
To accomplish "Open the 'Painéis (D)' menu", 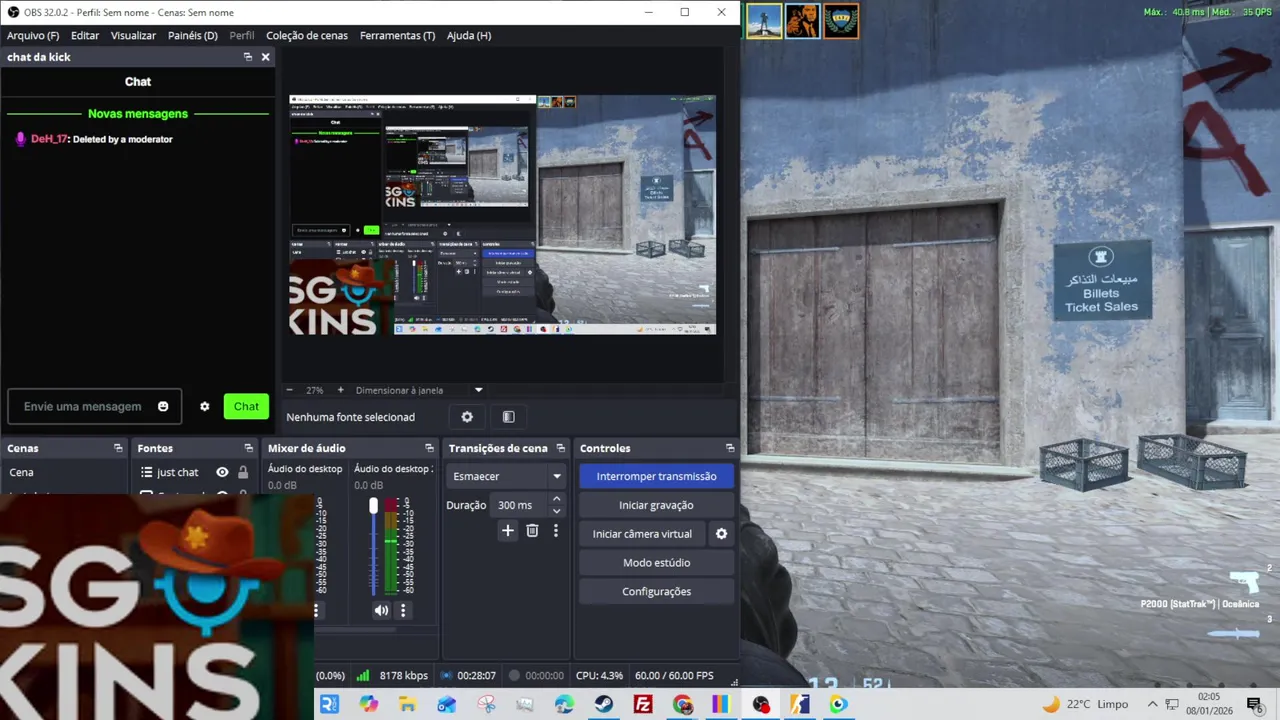I will click(x=193, y=35).
